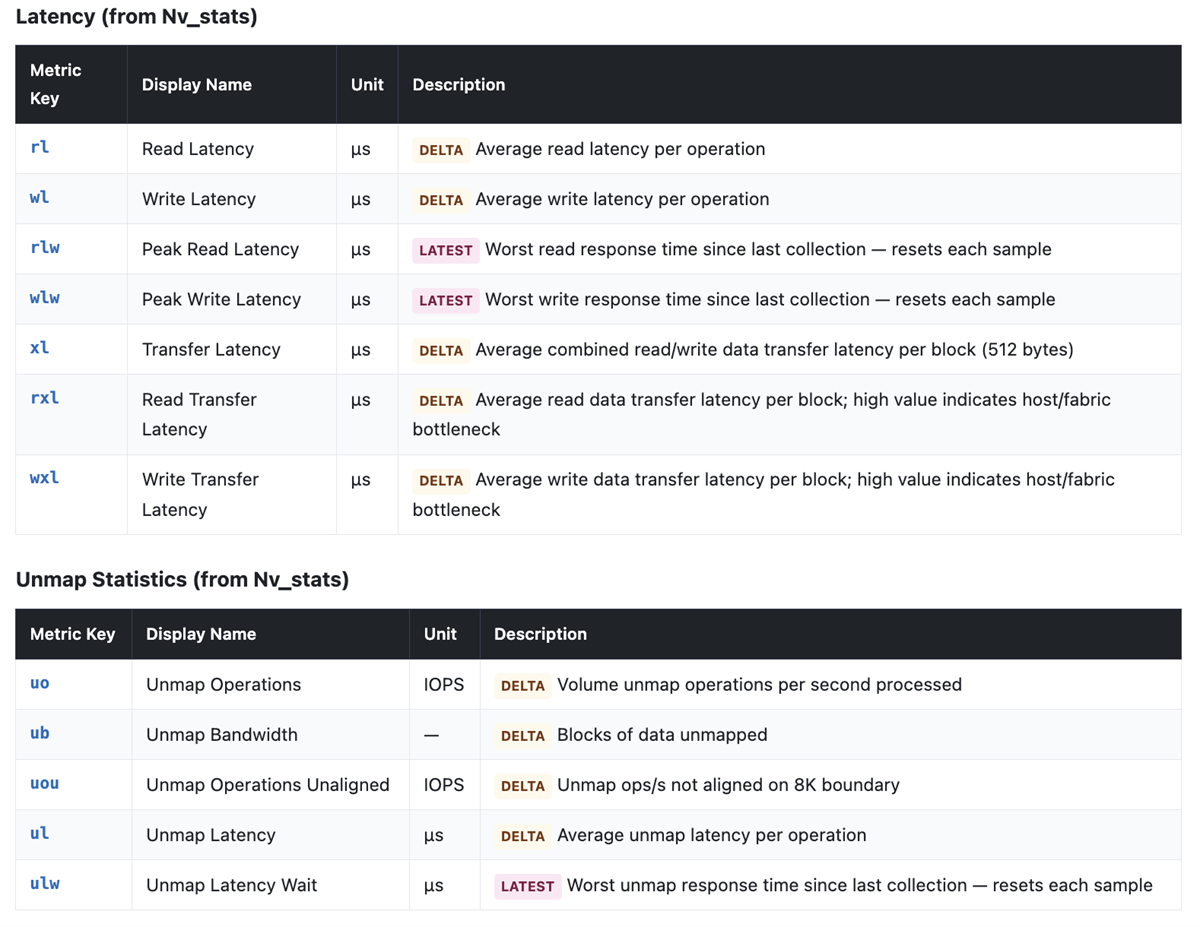
Task: Click the text "Average unmap latency per operation"
Action: (x=712, y=835)
